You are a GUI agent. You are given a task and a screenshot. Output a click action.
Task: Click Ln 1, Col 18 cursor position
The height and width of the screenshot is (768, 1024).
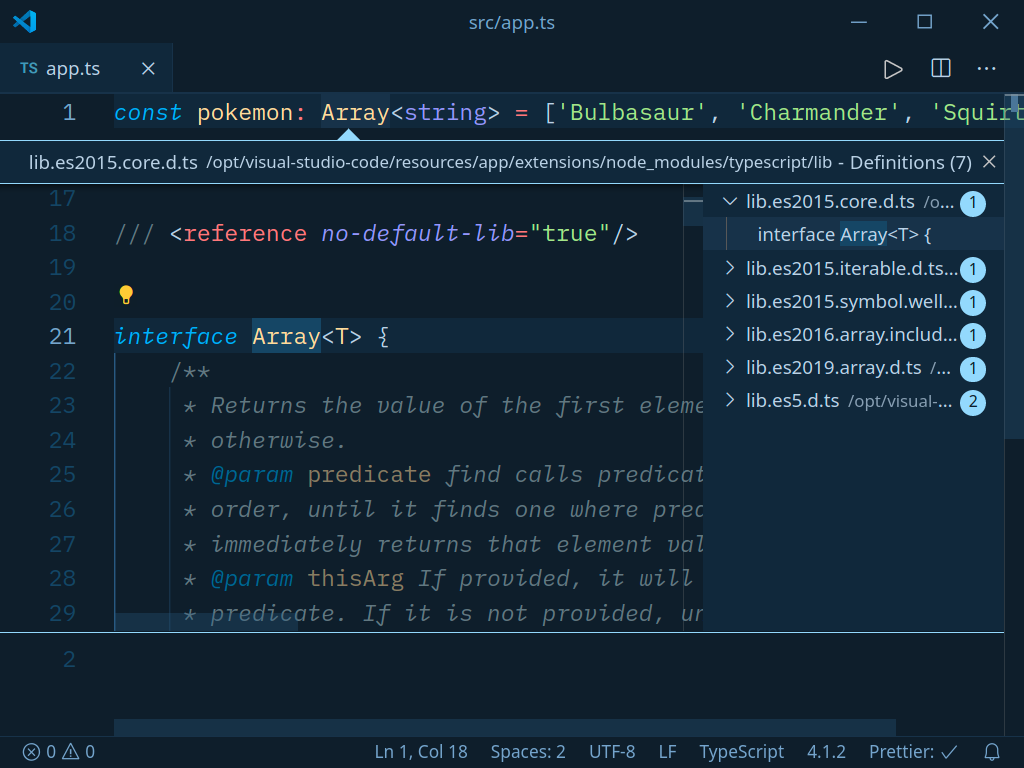point(421,752)
